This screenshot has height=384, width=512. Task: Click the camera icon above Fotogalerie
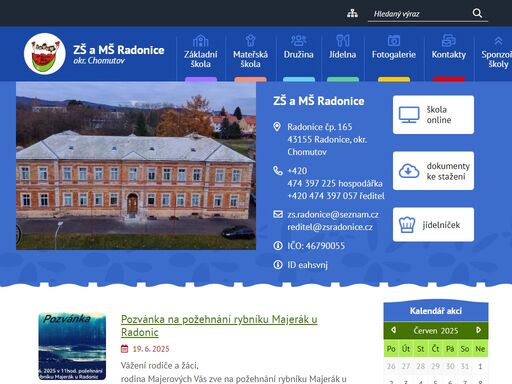tap(394, 41)
